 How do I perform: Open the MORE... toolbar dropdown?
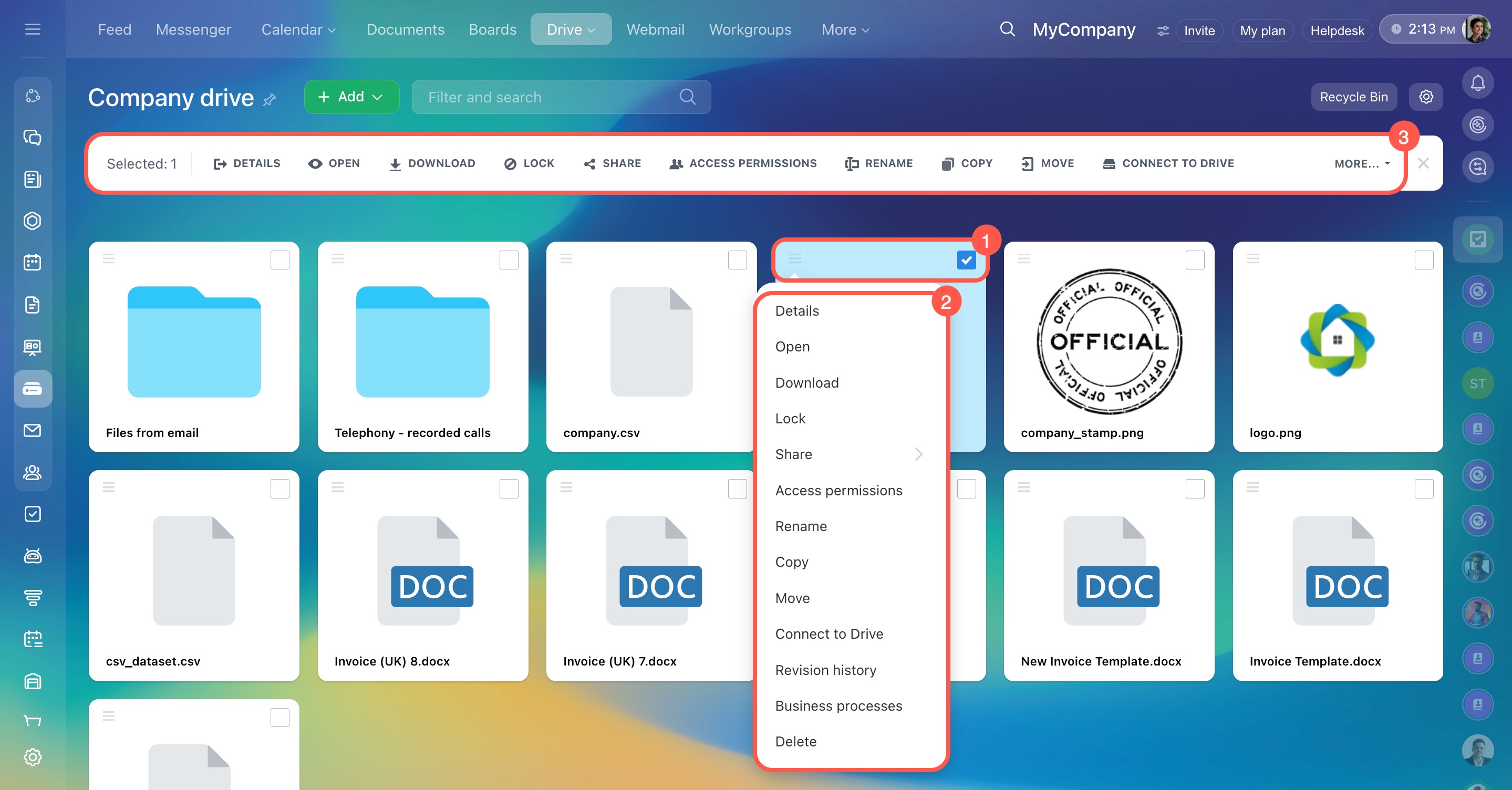1362,164
